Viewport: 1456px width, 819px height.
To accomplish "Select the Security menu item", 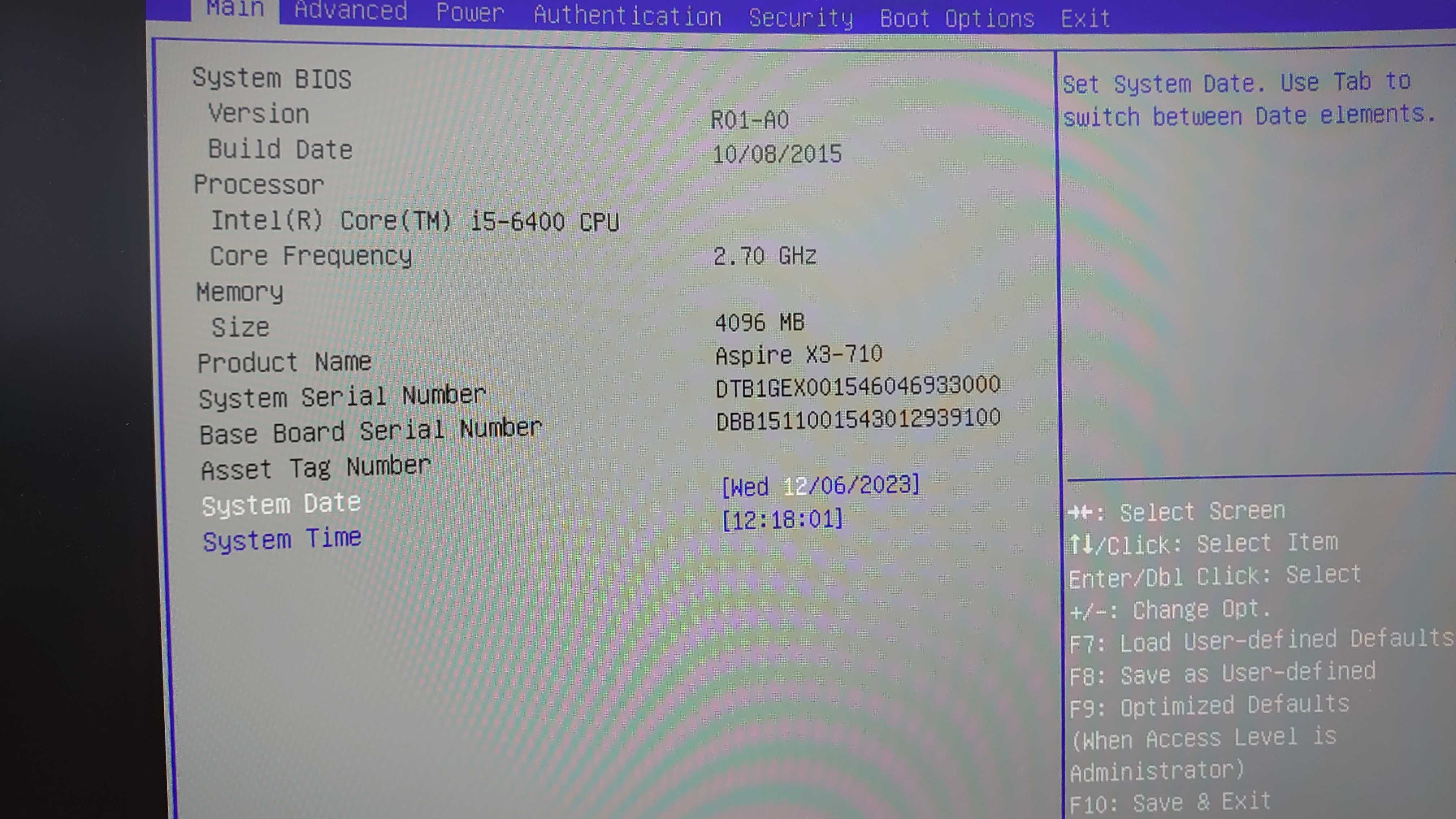I will [x=800, y=17].
